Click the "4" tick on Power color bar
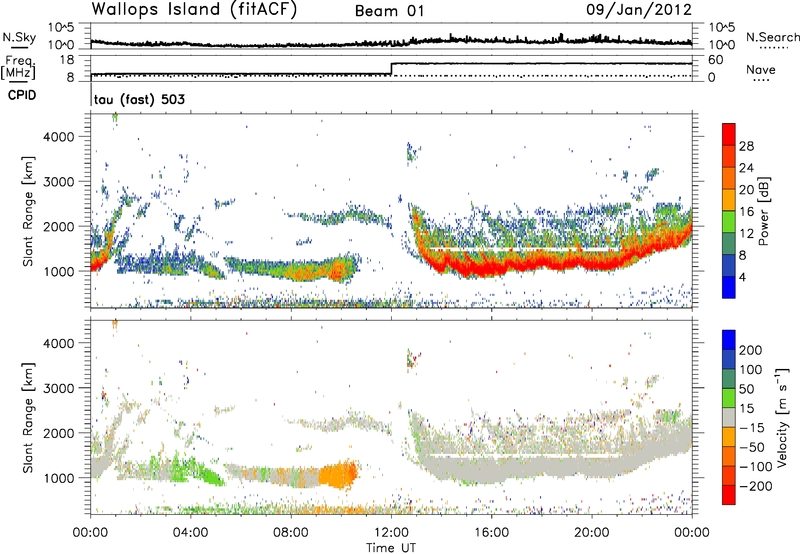 pyautogui.click(x=742, y=277)
